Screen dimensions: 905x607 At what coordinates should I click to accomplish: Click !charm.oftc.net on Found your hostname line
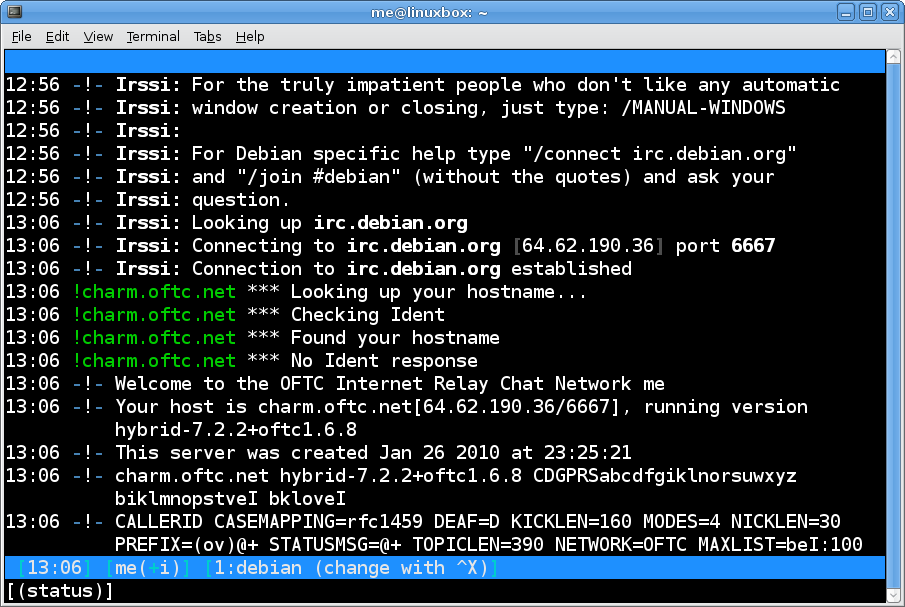tap(154, 338)
